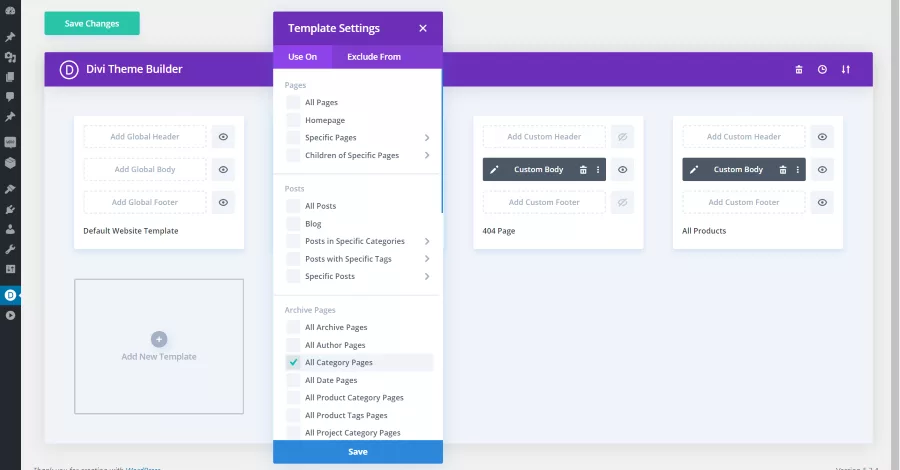Check All Archive Pages checkbox
Image resolution: width=900 pixels, height=470 pixels.
tap(293, 327)
